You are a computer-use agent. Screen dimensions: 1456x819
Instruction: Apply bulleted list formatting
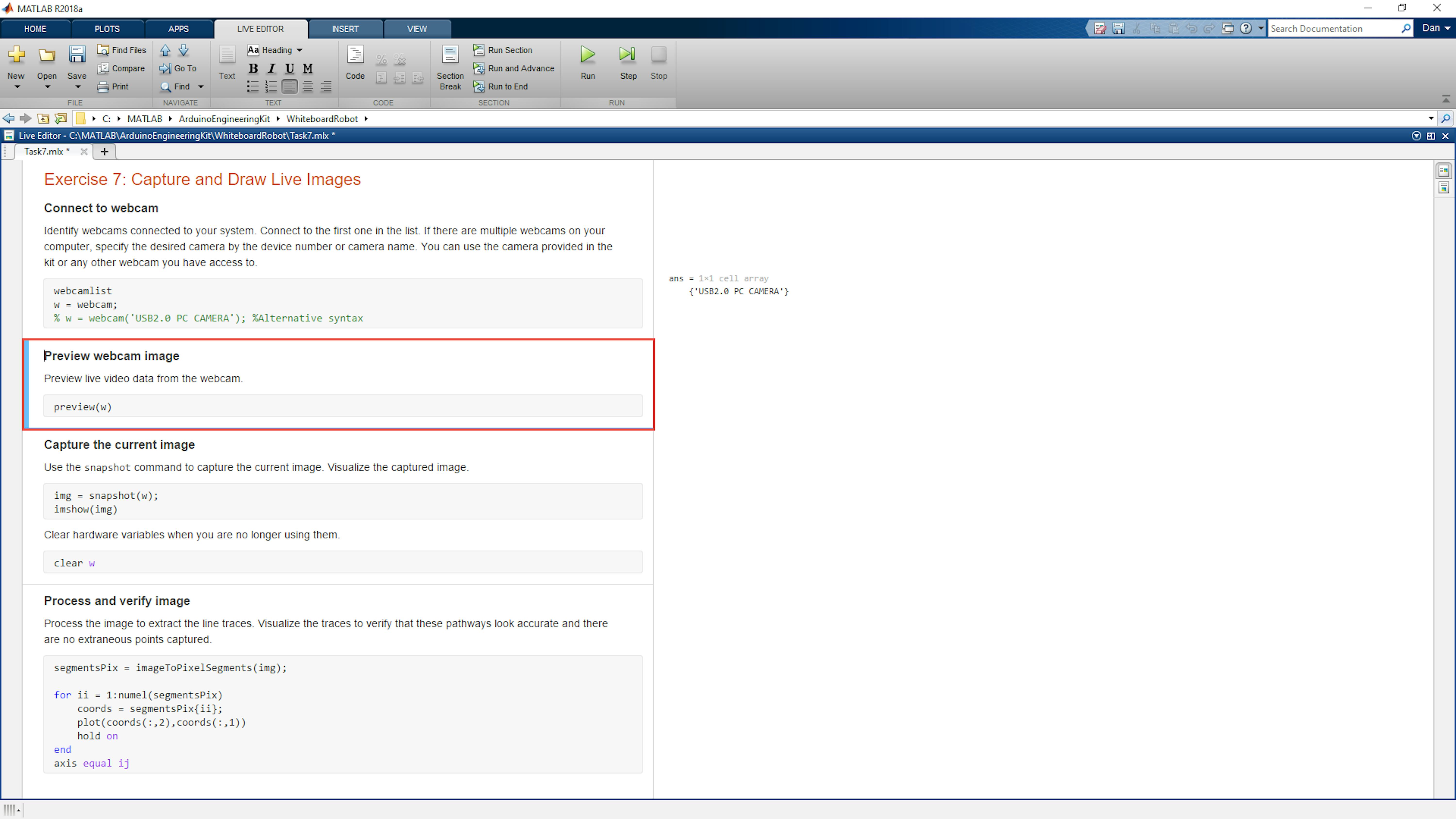(253, 86)
